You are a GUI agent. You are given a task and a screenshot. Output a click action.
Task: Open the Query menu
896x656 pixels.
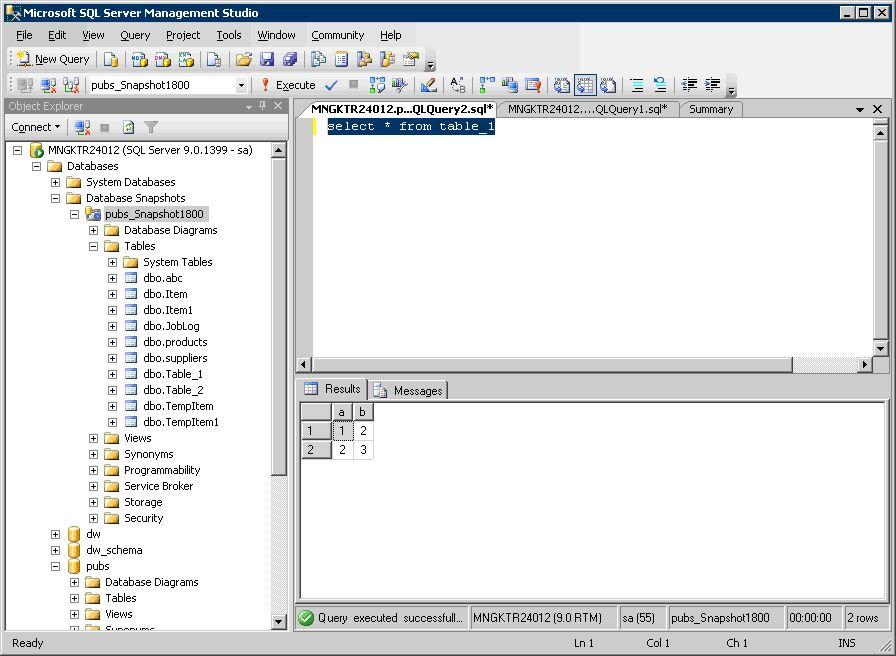point(134,35)
